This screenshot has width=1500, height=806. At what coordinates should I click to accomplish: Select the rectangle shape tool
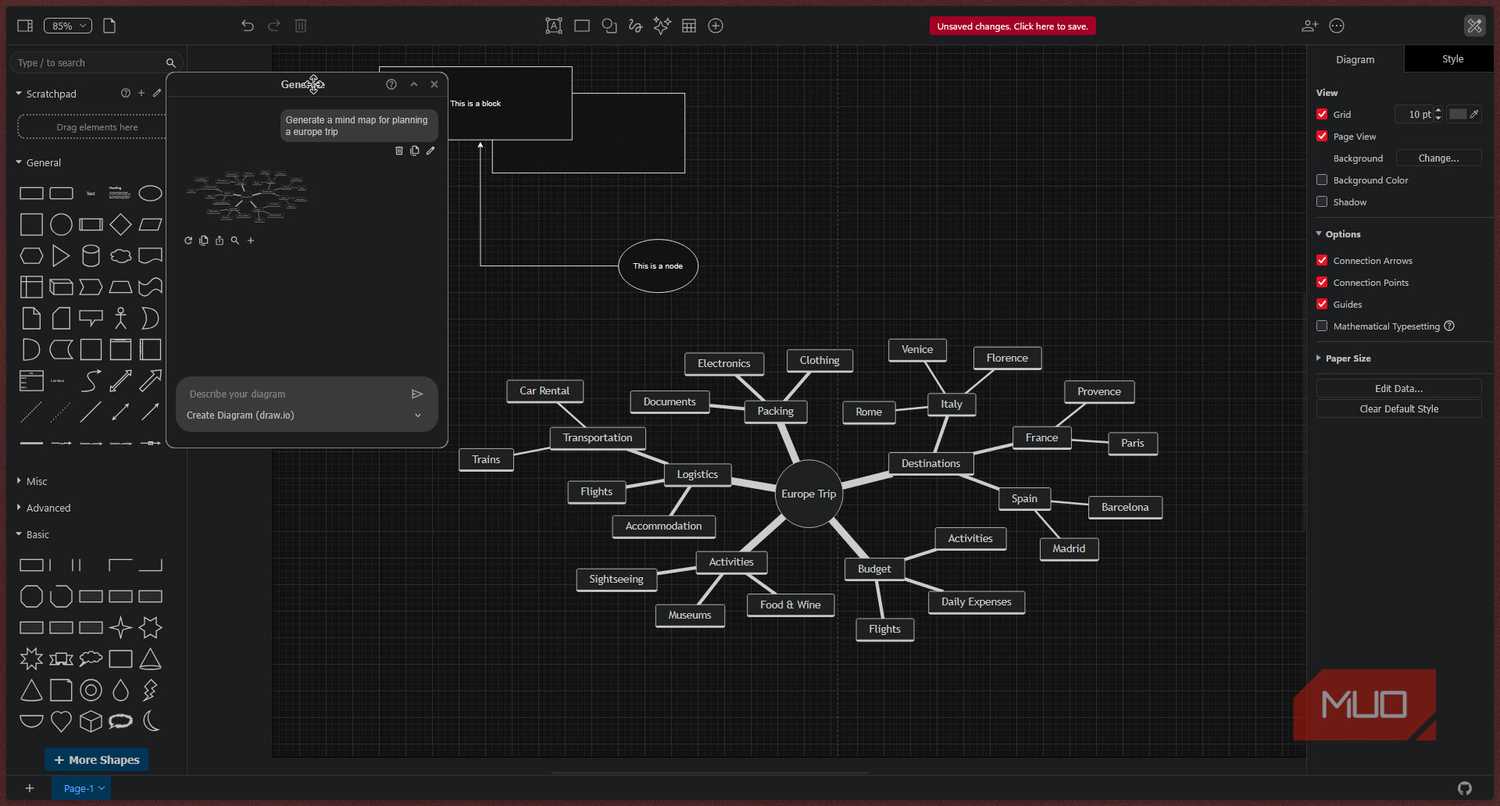[582, 26]
